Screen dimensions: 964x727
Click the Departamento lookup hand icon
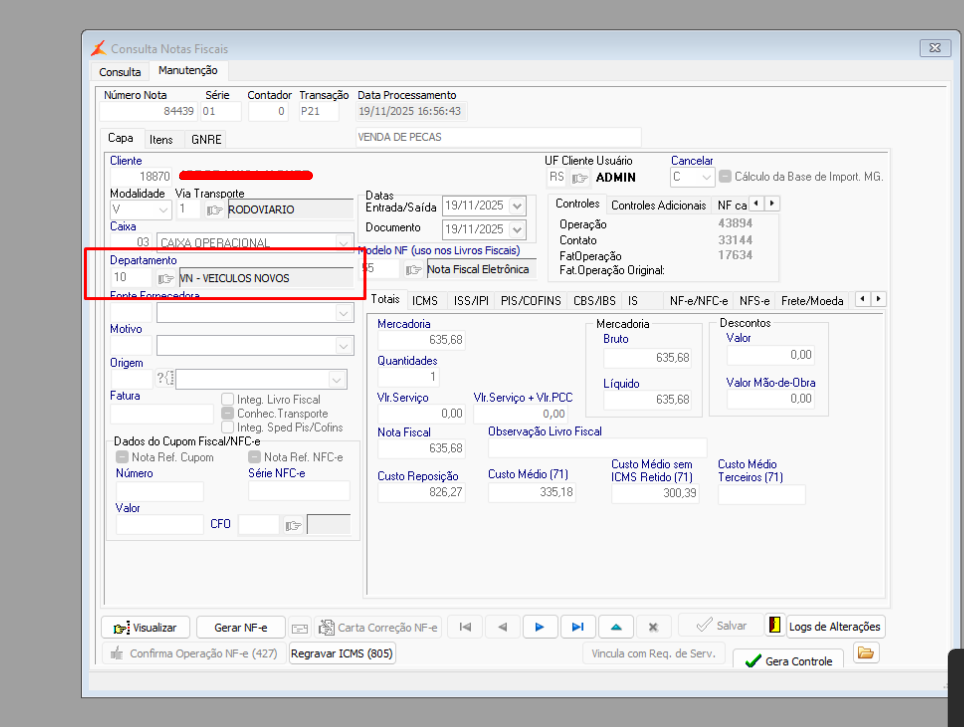[x=166, y=278]
